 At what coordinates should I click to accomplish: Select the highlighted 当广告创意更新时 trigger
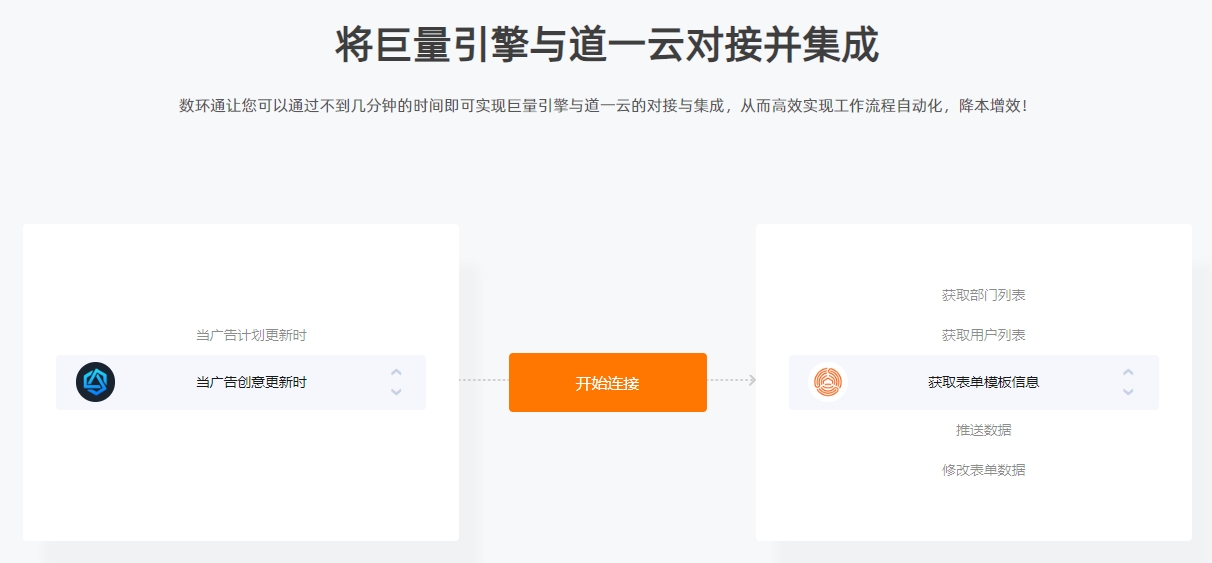click(241, 382)
